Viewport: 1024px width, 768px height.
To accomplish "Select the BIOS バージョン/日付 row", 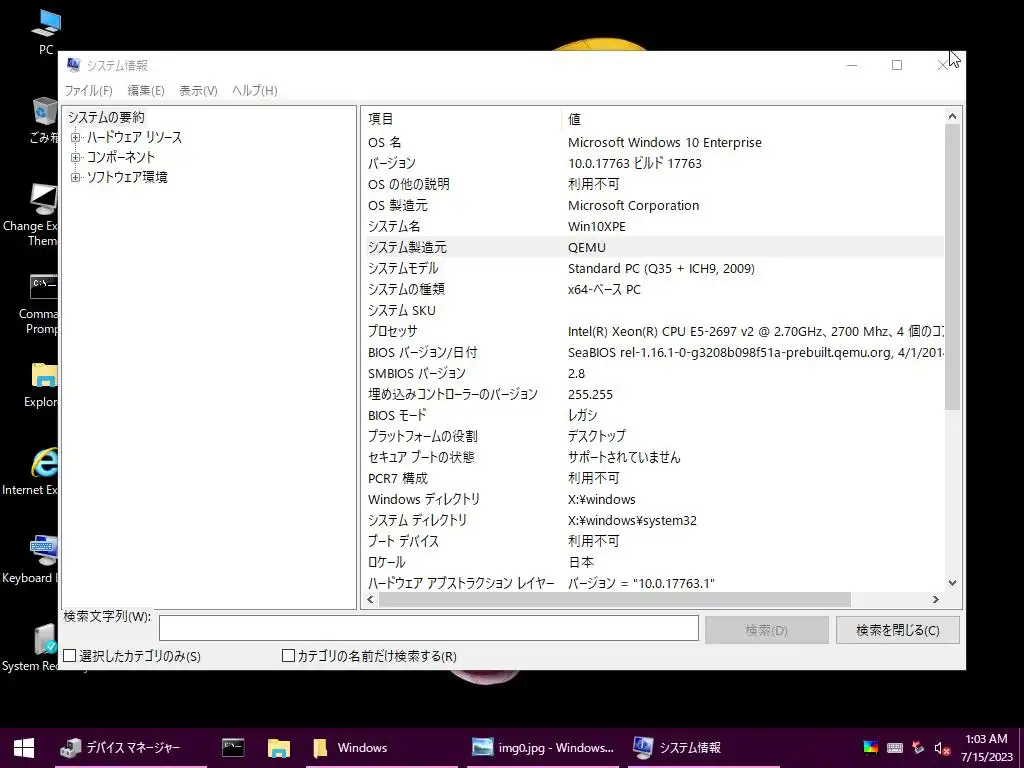I will (653, 353).
